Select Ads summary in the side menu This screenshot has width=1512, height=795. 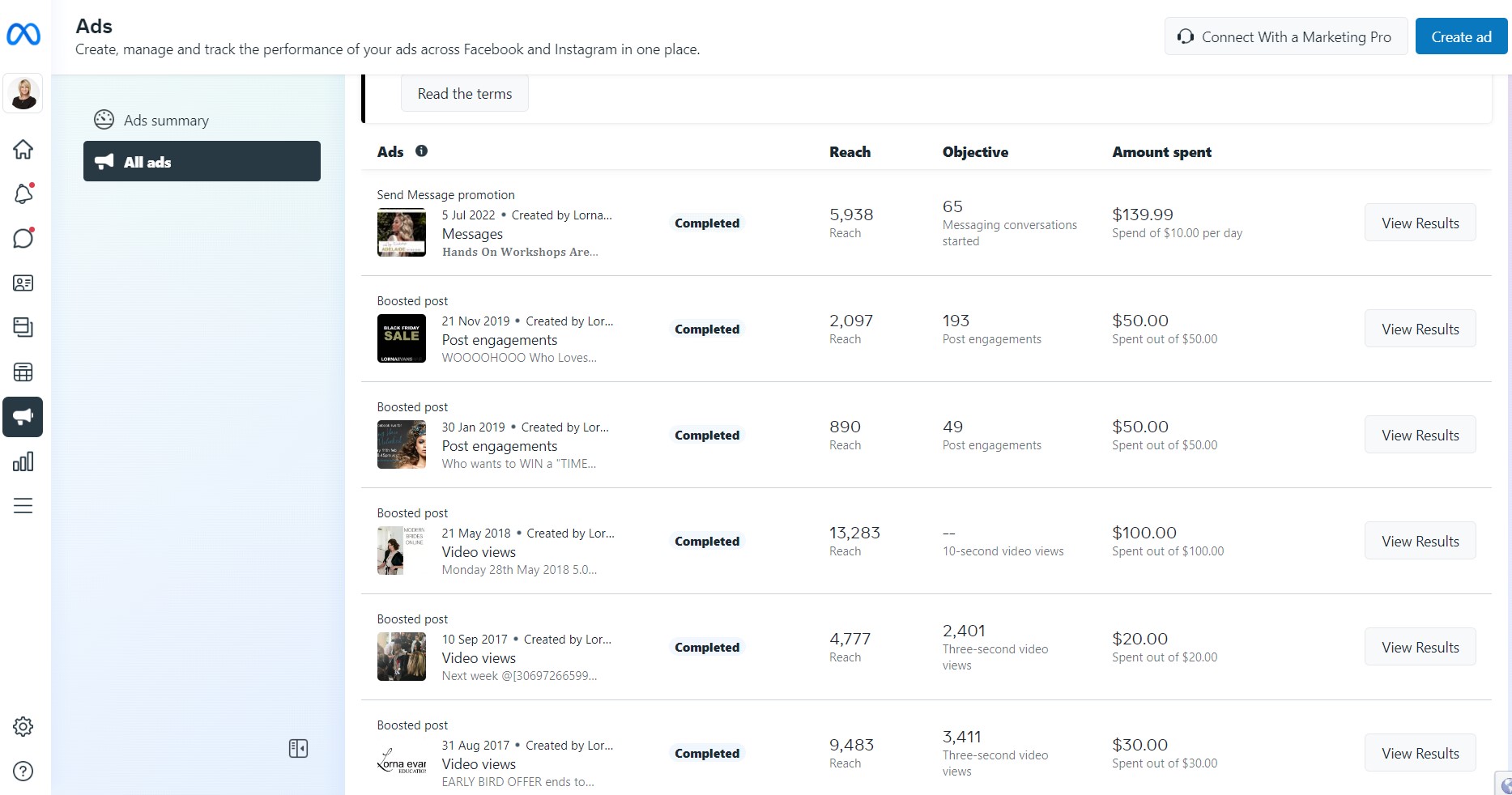(166, 121)
